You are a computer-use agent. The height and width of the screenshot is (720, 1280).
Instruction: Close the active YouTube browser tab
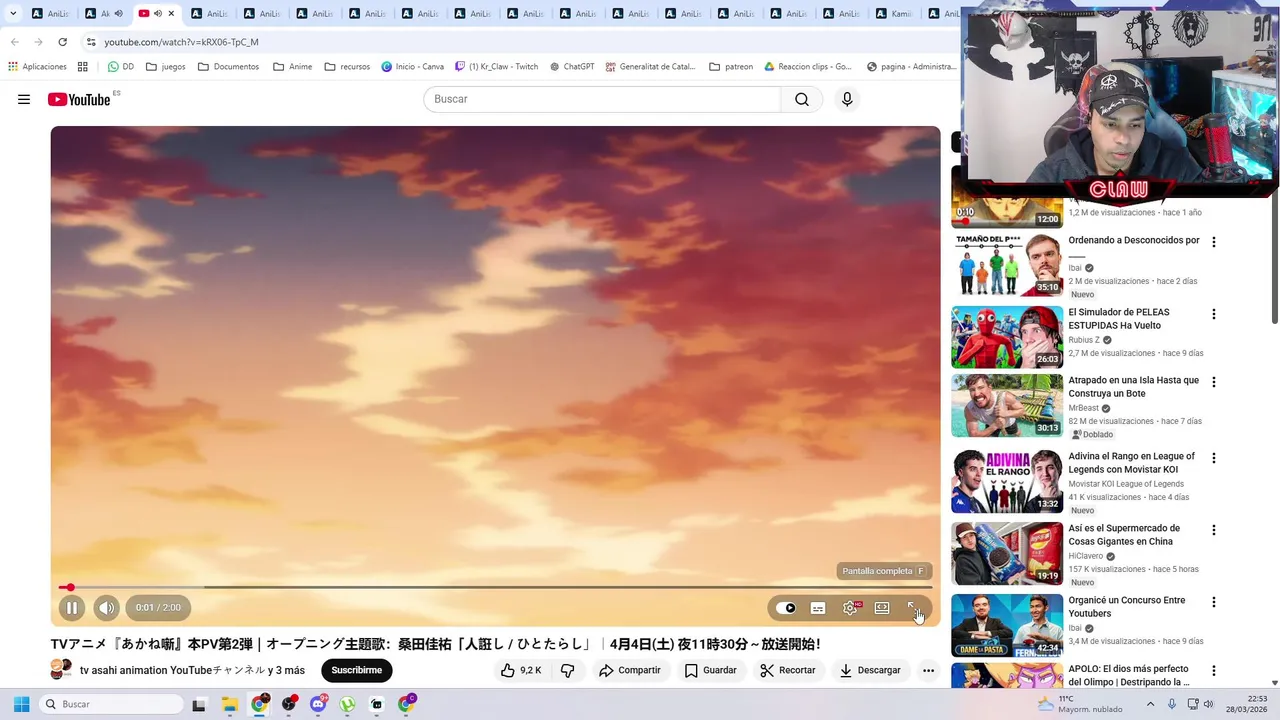[x=171, y=14]
